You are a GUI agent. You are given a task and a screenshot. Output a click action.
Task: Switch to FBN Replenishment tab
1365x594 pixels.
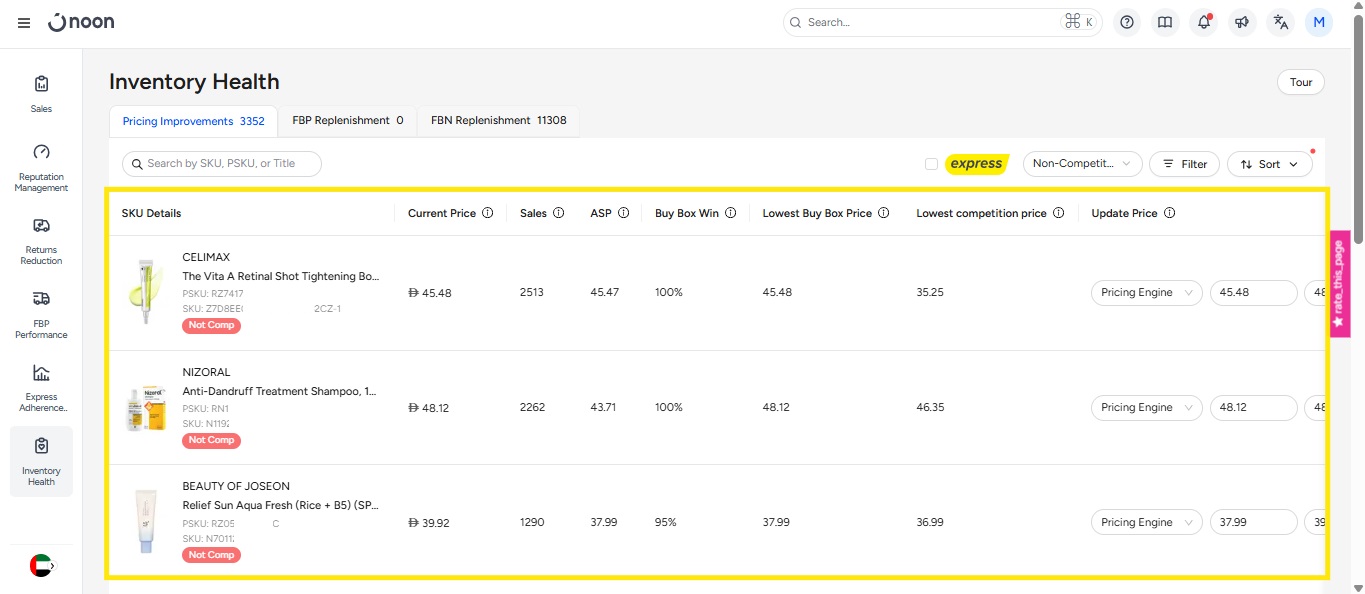(498, 121)
